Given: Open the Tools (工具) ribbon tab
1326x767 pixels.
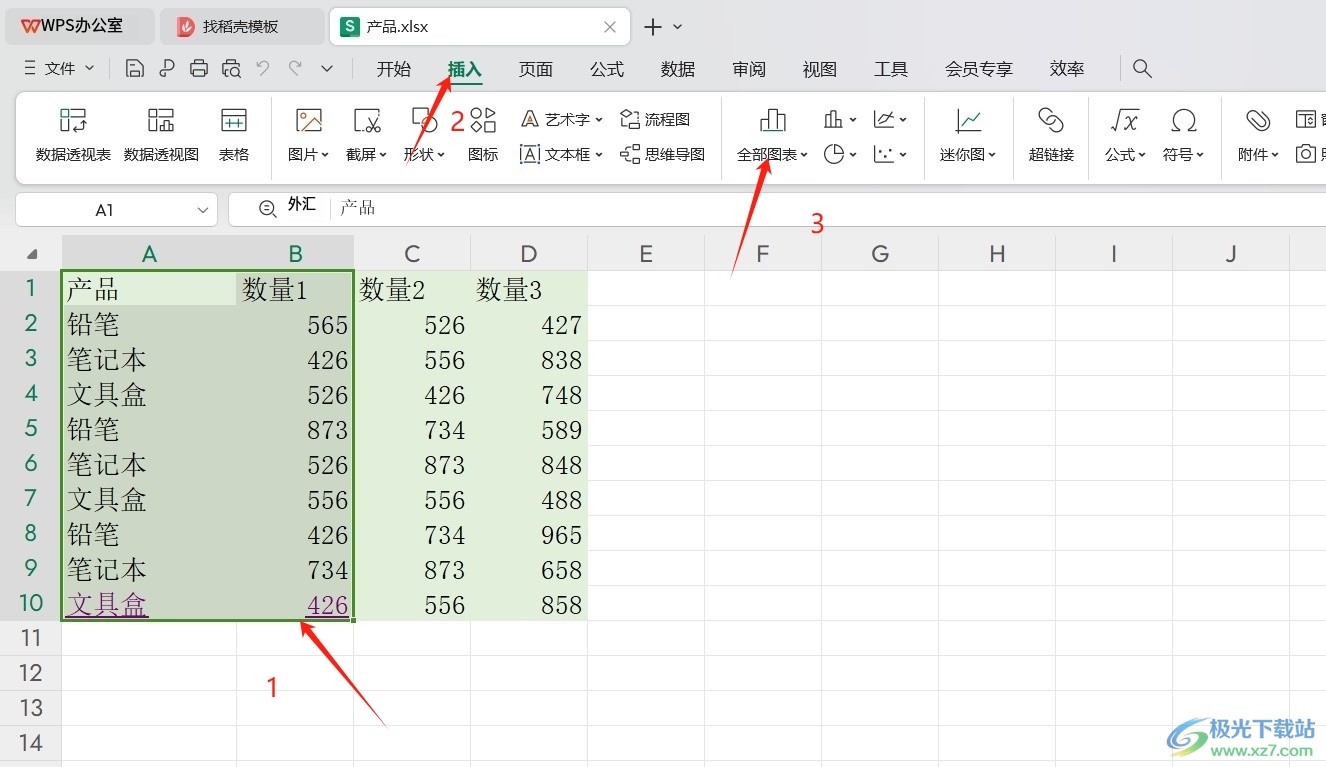Looking at the screenshot, I should (x=891, y=69).
